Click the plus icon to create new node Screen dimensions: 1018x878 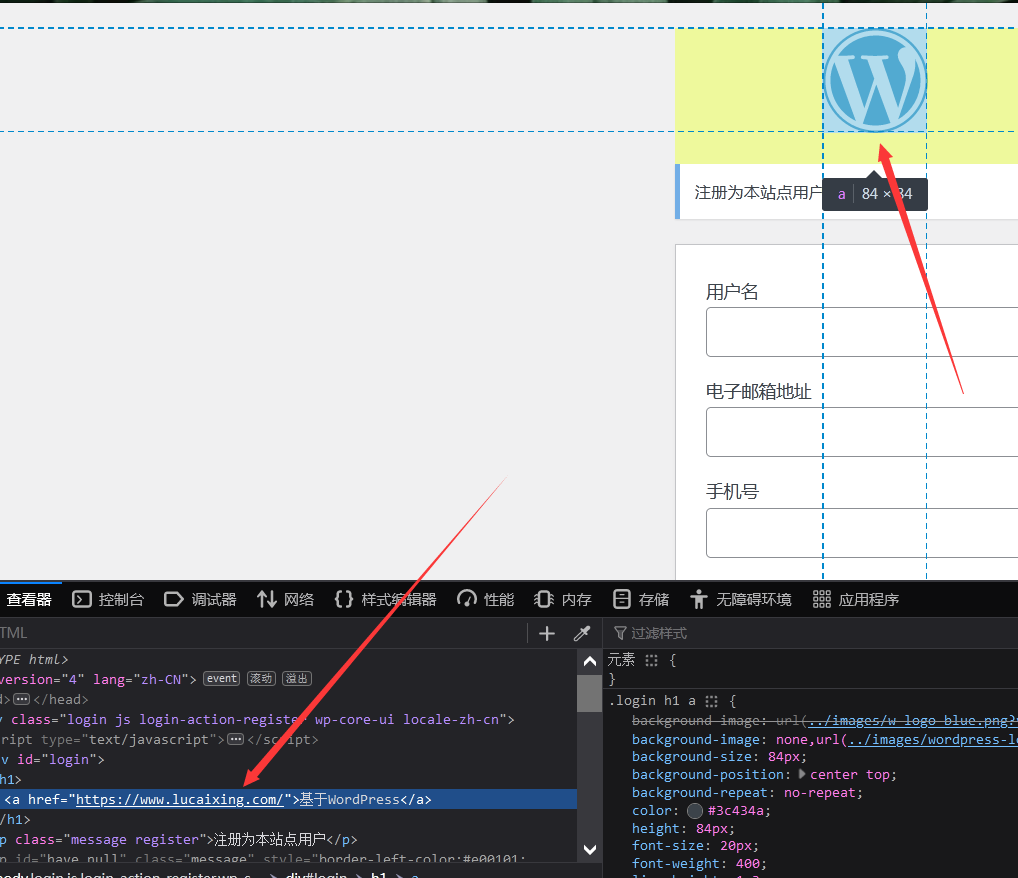pos(547,633)
